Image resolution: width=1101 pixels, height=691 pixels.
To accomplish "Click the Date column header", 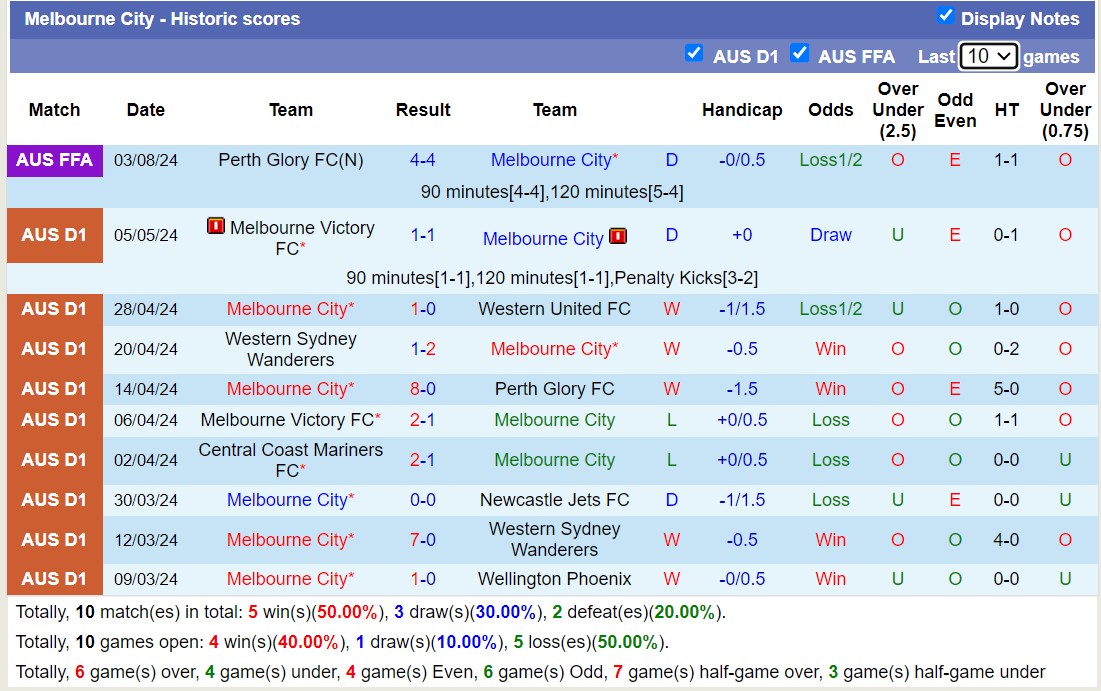I will click(x=145, y=110).
